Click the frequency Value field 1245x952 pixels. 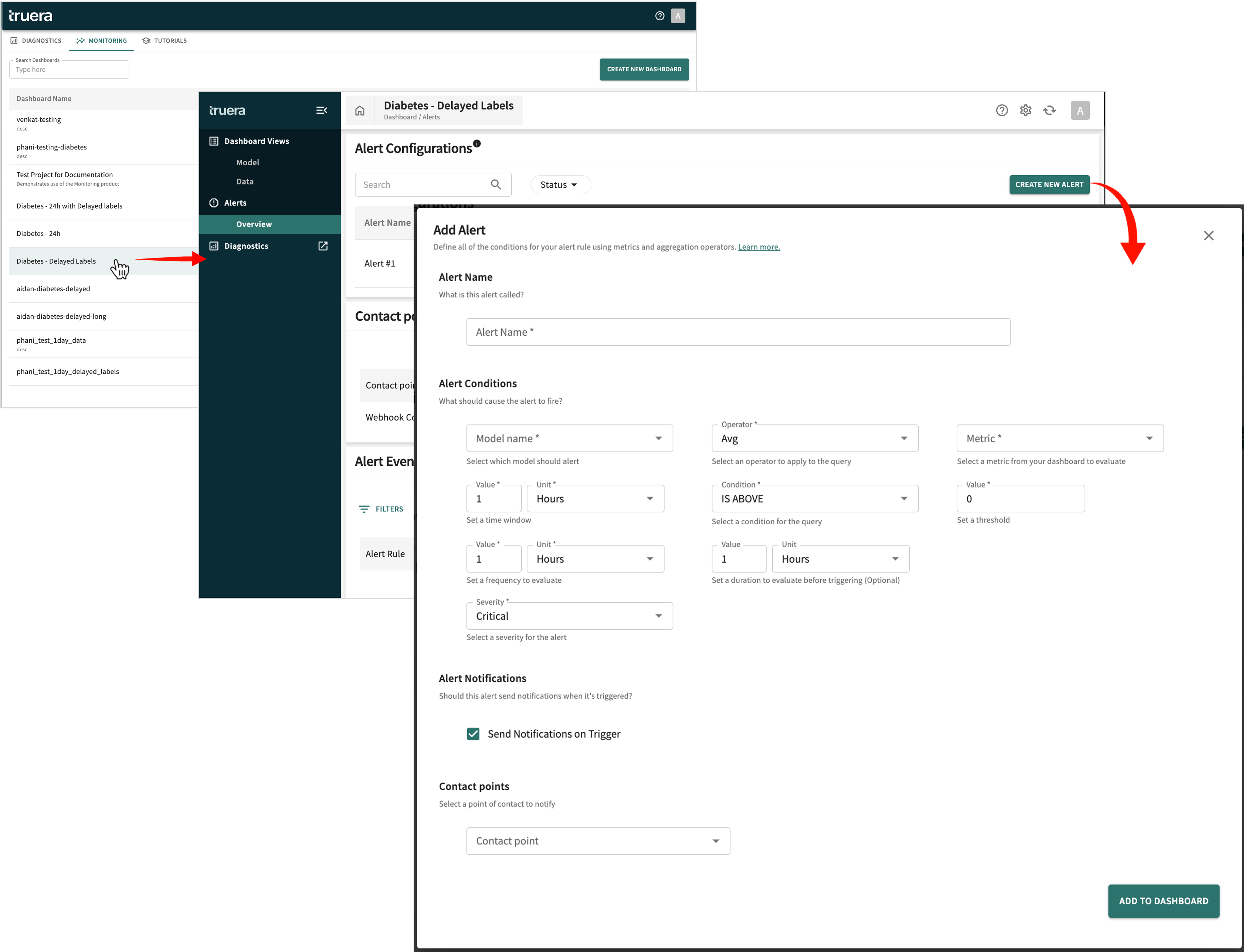tap(493, 559)
